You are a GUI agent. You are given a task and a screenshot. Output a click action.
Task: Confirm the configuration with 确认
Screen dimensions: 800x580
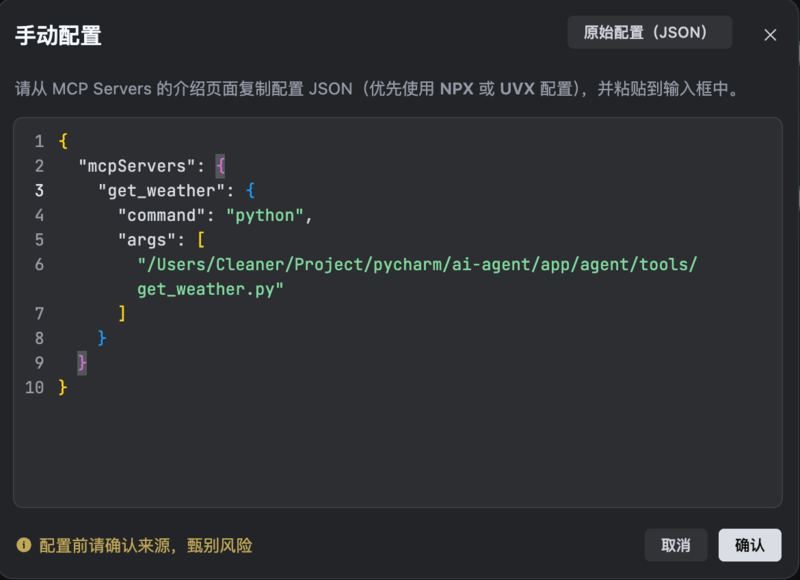tap(750, 545)
